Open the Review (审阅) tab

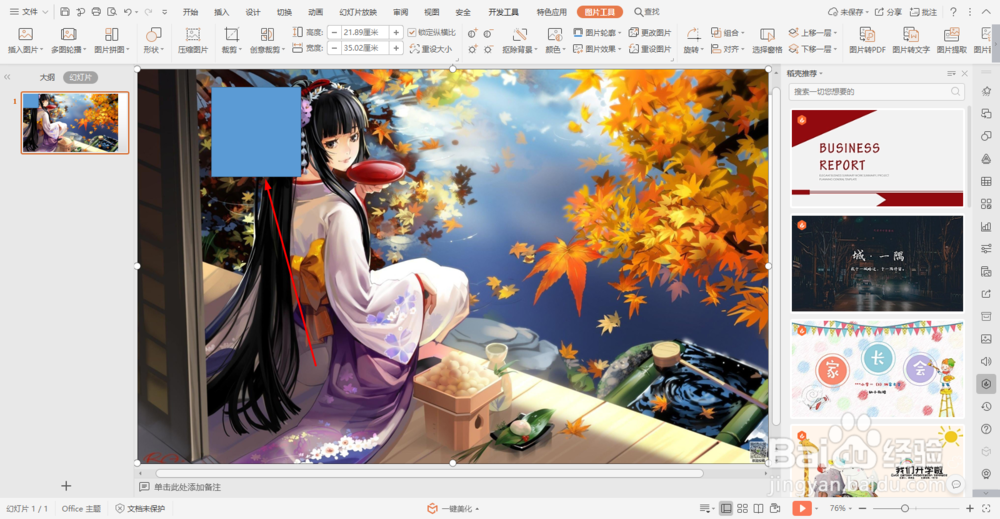[401, 11]
